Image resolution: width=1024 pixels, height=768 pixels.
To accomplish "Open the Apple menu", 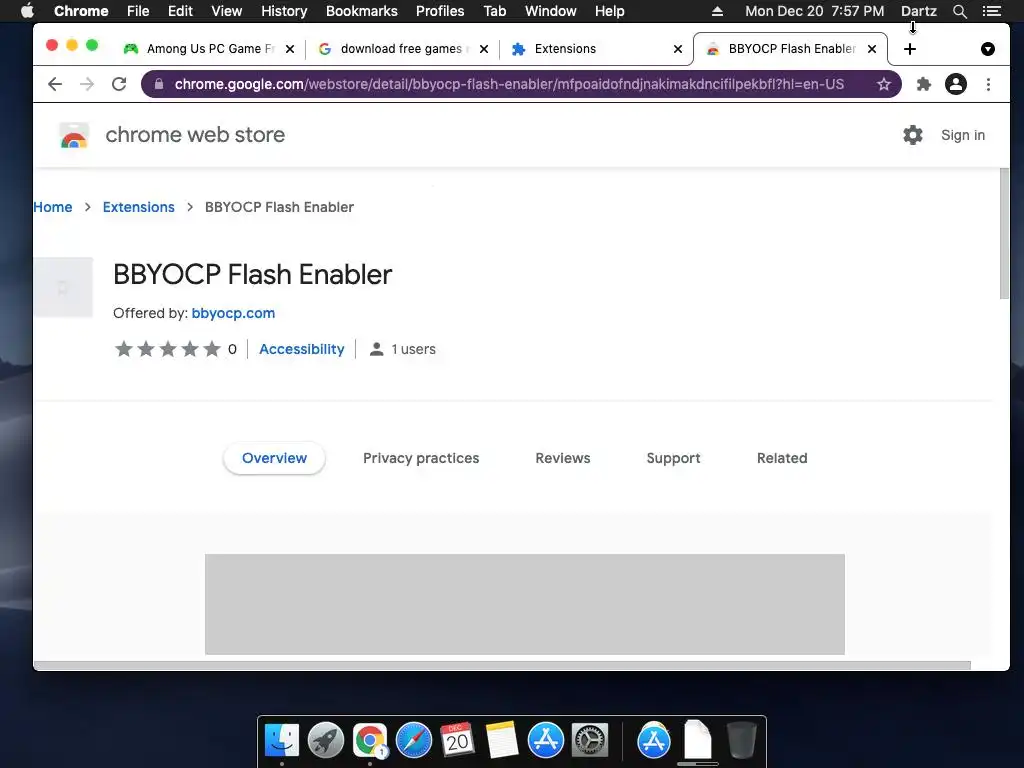I will click(x=26, y=11).
